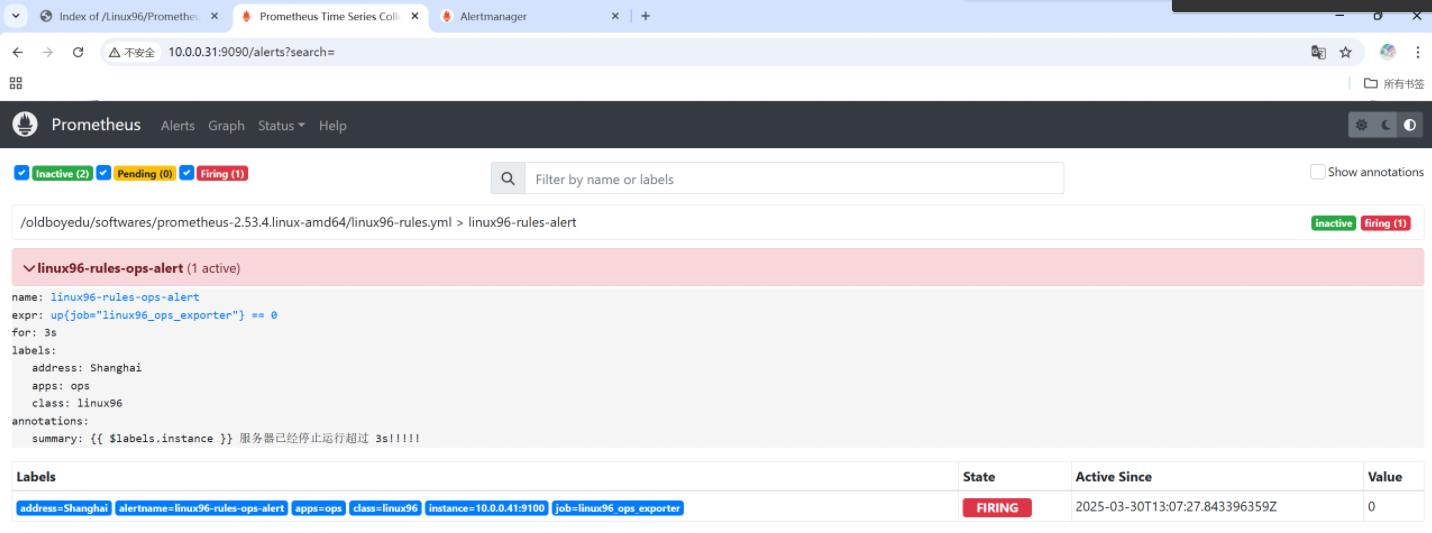Reload the page with refresh icon
The height and width of the screenshot is (533, 1432).
tap(78, 52)
